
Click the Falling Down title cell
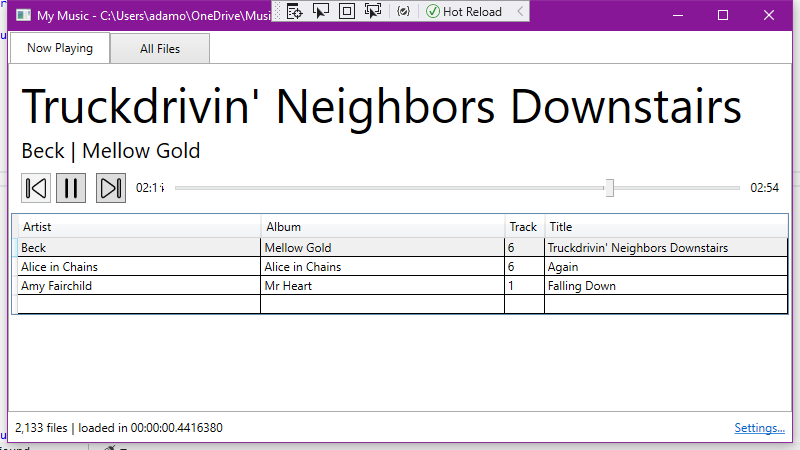click(x=666, y=286)
